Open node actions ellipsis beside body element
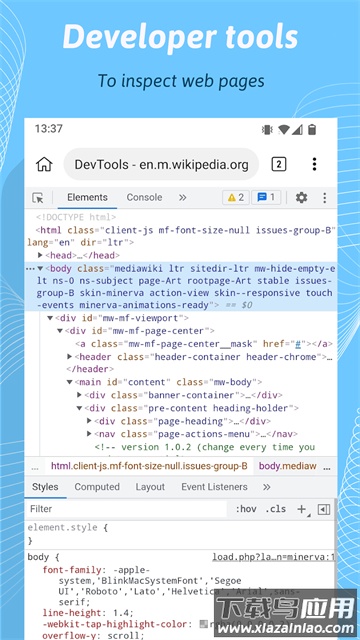This screenshot has width=360, height=640. tap(30, 269)
